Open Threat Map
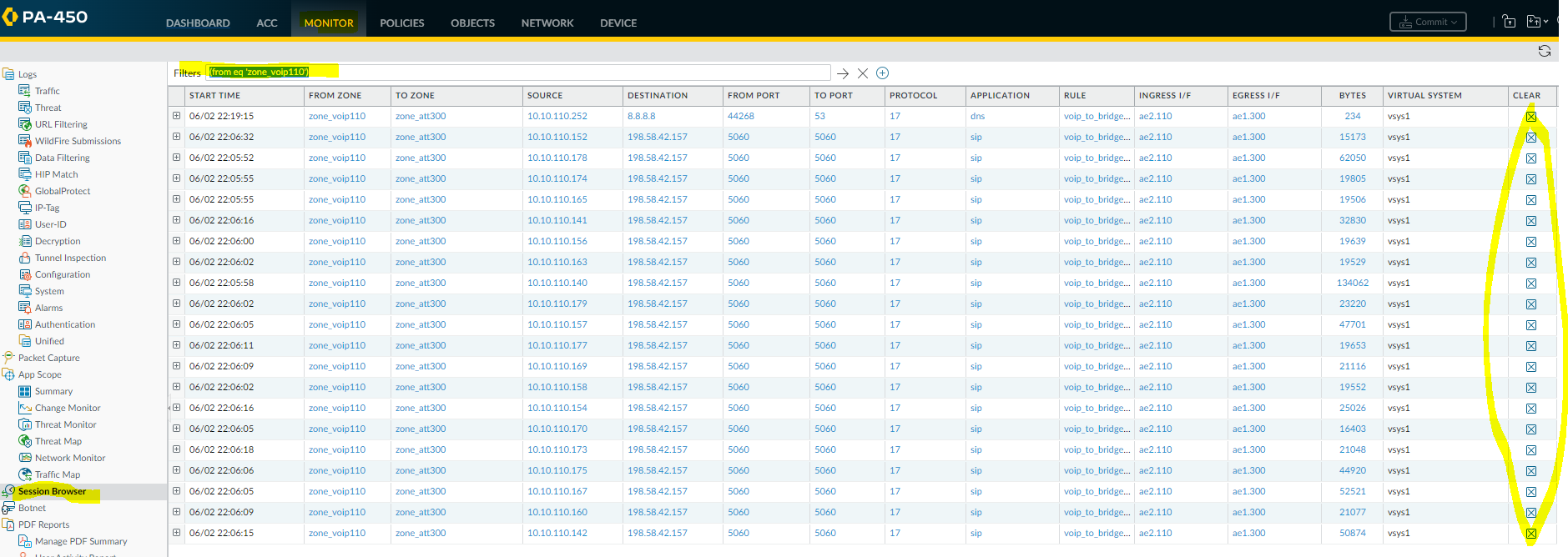The height and width of the screenshot is (557, 1568). click(x=58, y=441)
